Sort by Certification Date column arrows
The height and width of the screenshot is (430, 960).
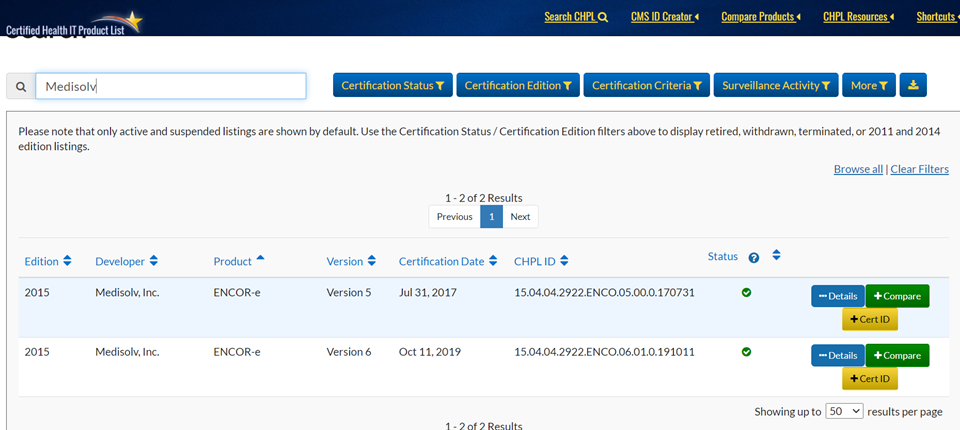coord(493,261)
